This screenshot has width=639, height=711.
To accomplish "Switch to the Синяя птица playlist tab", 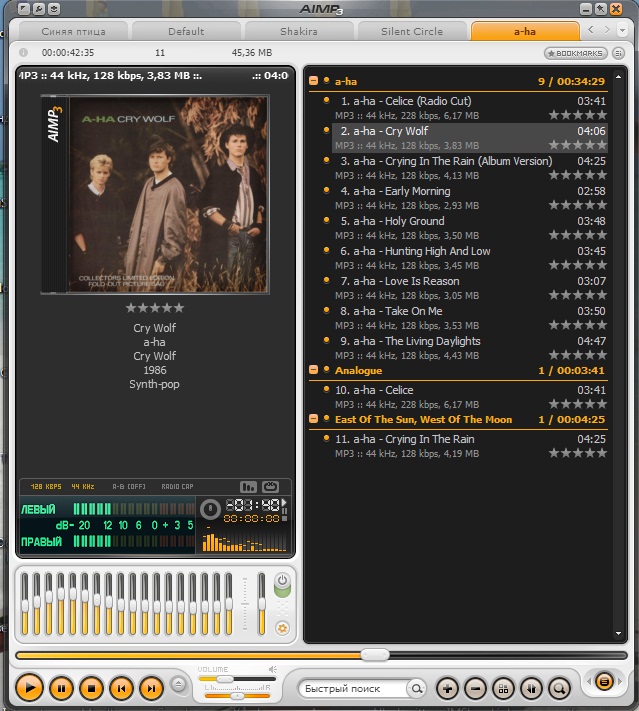I will tap(73, 31).
